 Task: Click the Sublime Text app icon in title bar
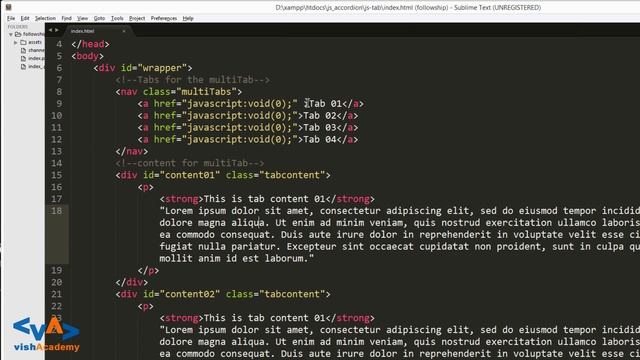click(x=8, y=7)
